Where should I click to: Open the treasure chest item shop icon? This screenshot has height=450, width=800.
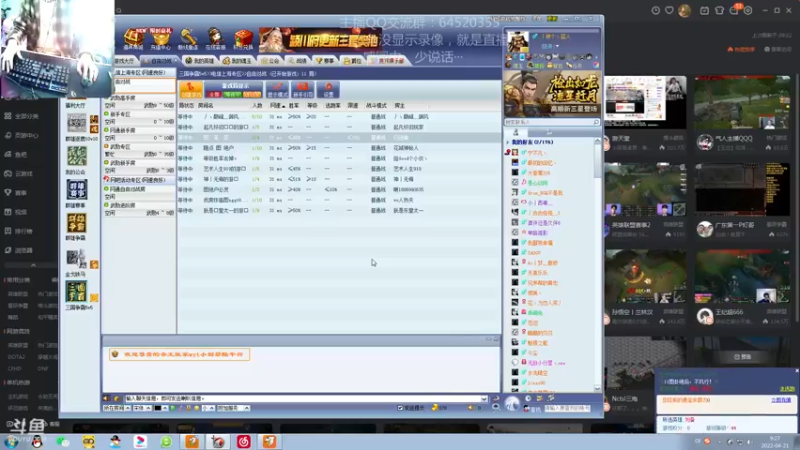point(133,38)
